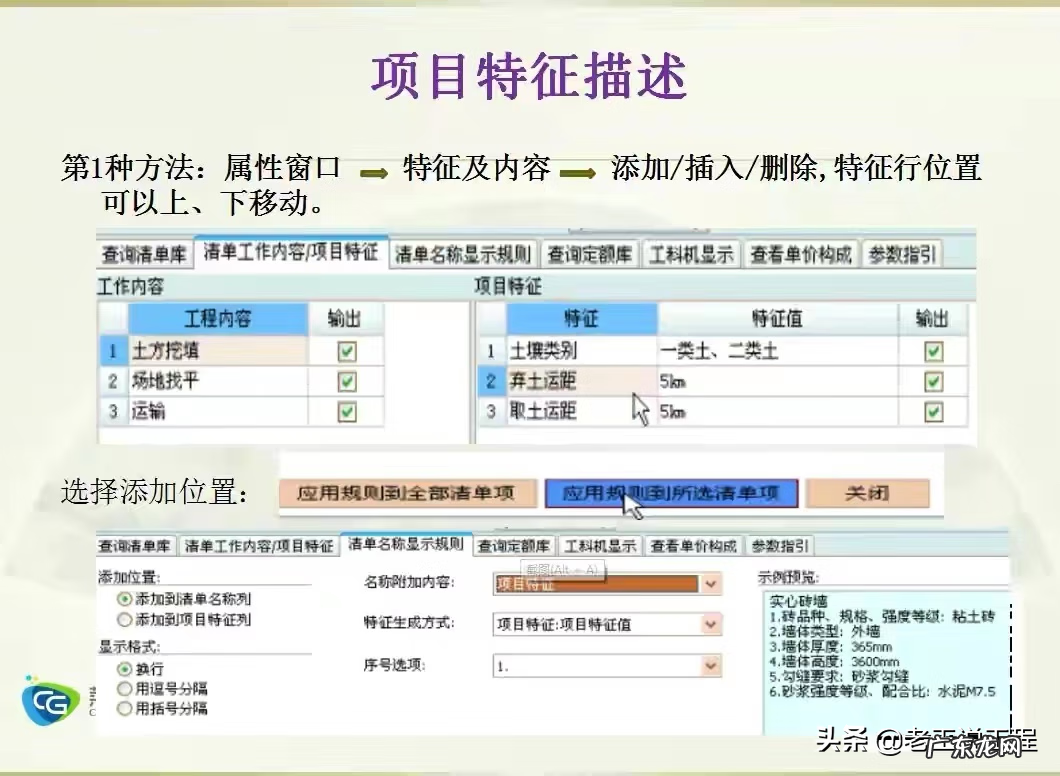Select 用括号分隔 radio button
Image resolution: width=1060 pixels, height=776 pixels.
tap(125, 709)
